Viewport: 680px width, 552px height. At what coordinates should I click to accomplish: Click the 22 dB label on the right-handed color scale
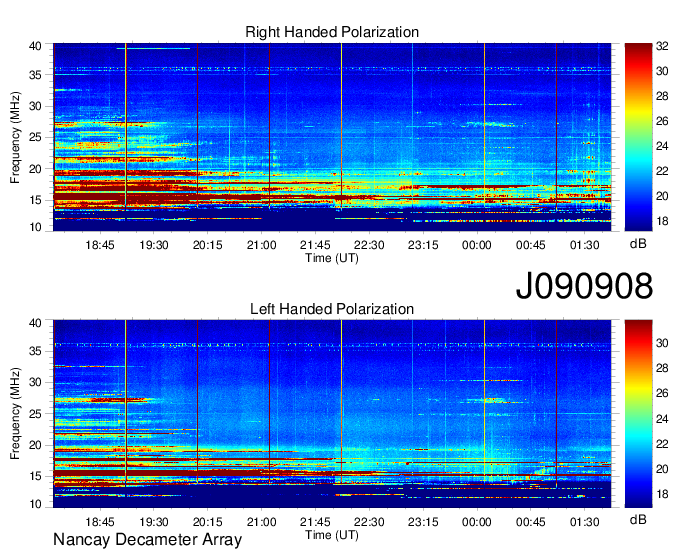tap(662, 171)
